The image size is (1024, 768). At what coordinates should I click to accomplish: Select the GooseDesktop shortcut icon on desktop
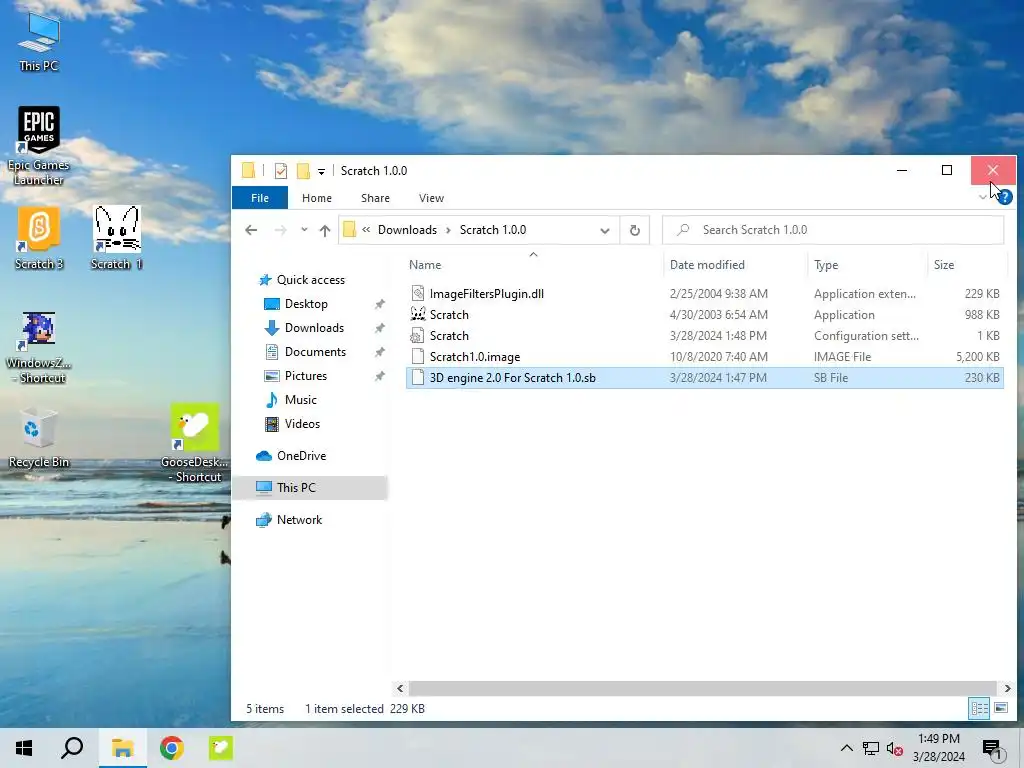[x=194, y=443]
